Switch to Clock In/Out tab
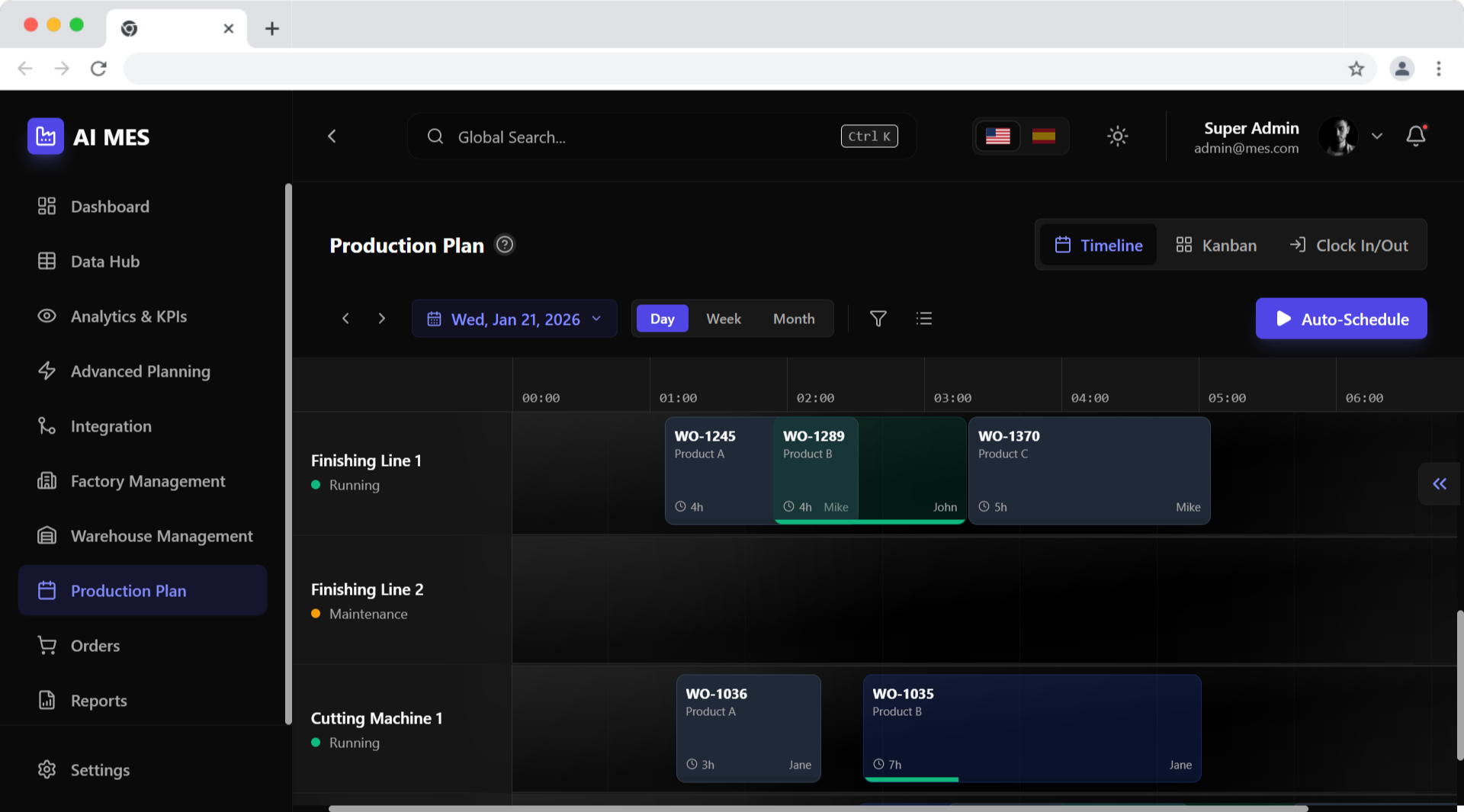Viewport: 1464px width, 812px height. 1349,245
